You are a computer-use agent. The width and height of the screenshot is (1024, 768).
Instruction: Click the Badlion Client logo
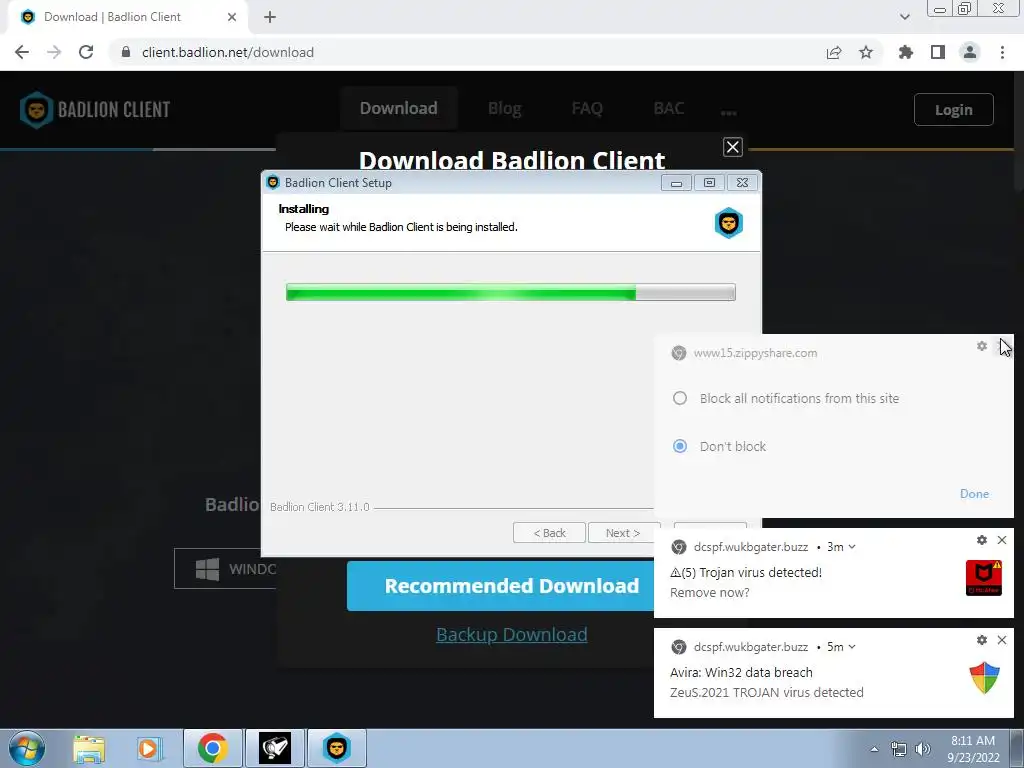point(95,110)
